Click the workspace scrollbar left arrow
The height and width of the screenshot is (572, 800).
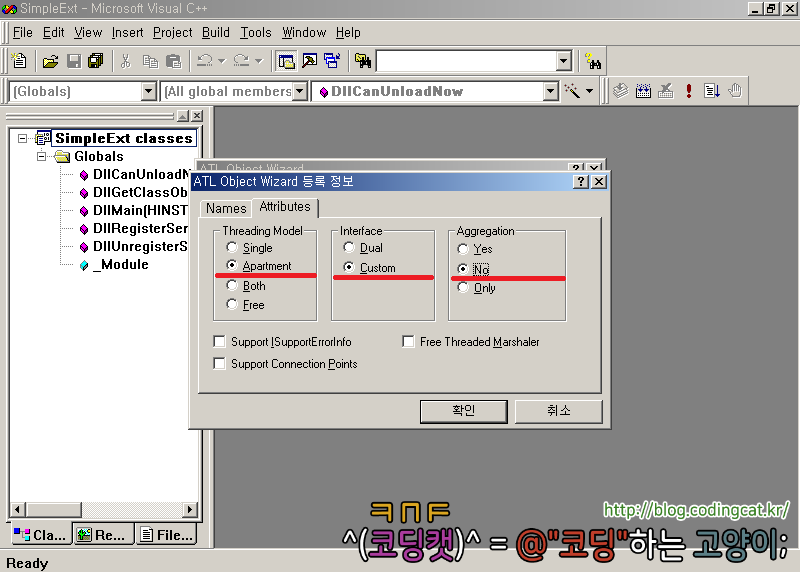click(17, 509)
